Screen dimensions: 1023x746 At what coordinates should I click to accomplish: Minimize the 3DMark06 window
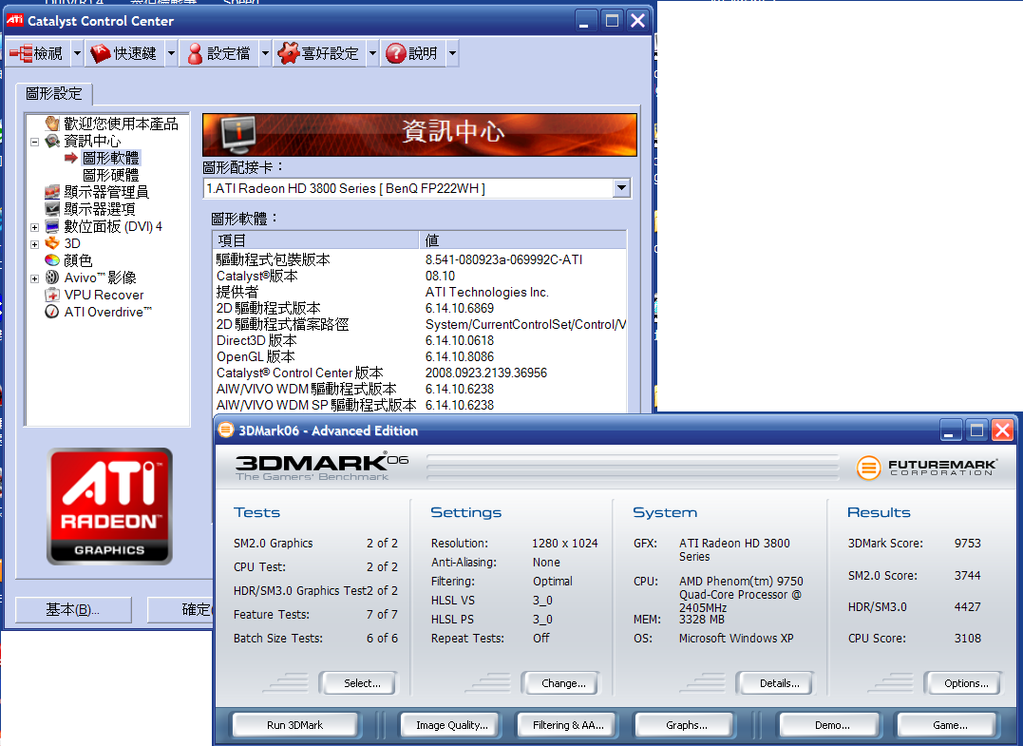click(x=949, y=431)
